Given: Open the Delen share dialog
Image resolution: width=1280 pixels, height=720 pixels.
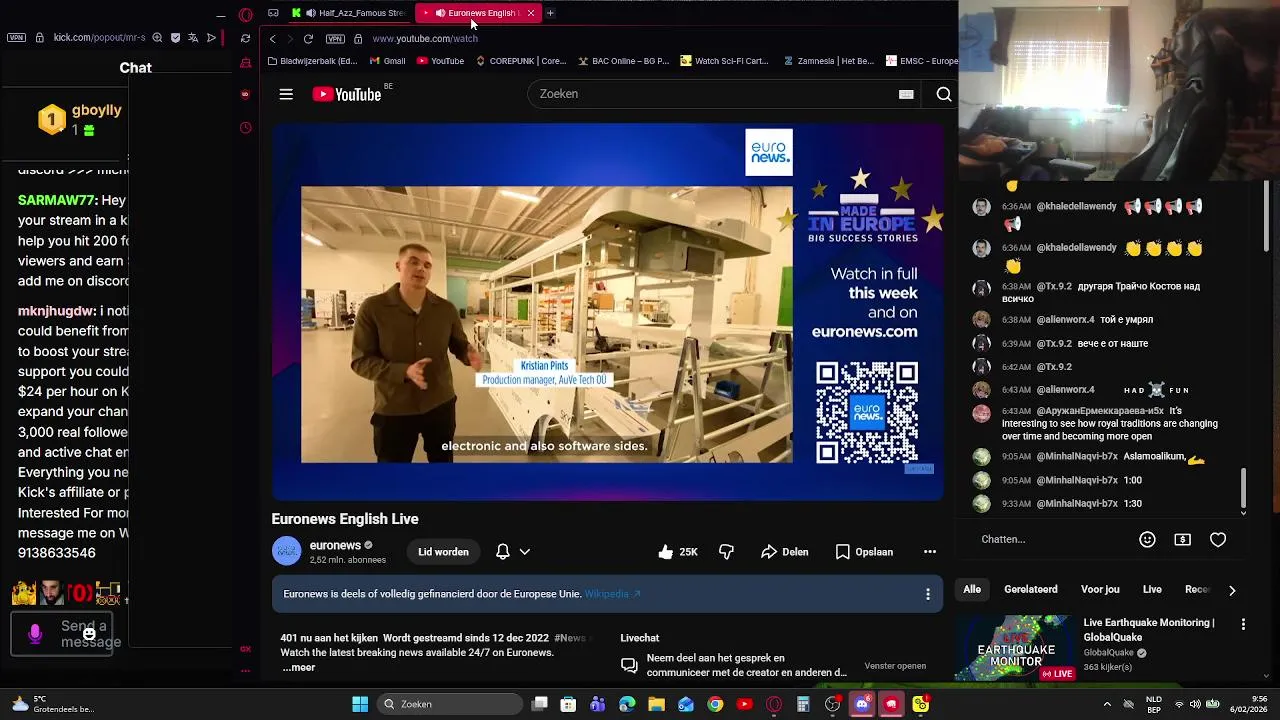Looking at the screenshot, I should [x=785, y=552].
